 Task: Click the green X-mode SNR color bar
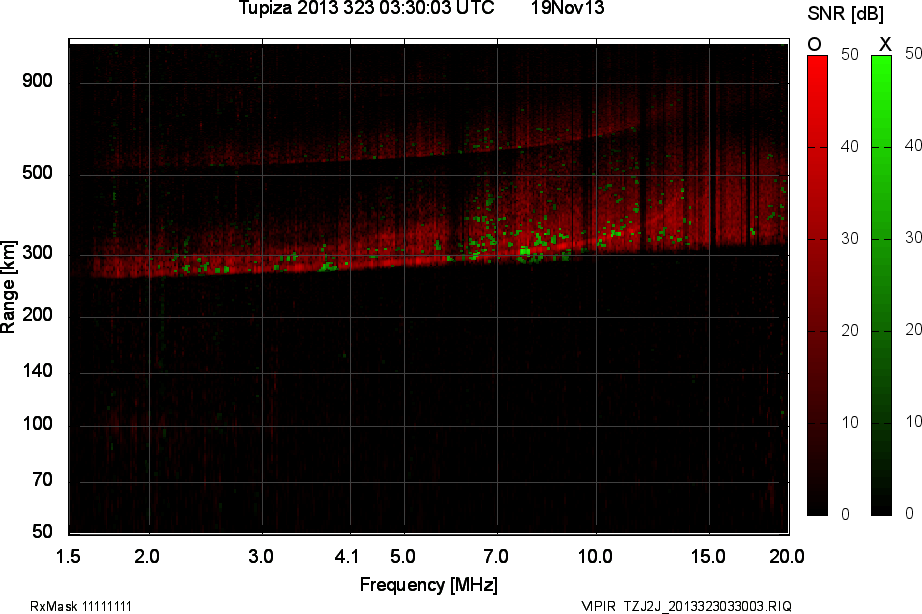[881, 285]
